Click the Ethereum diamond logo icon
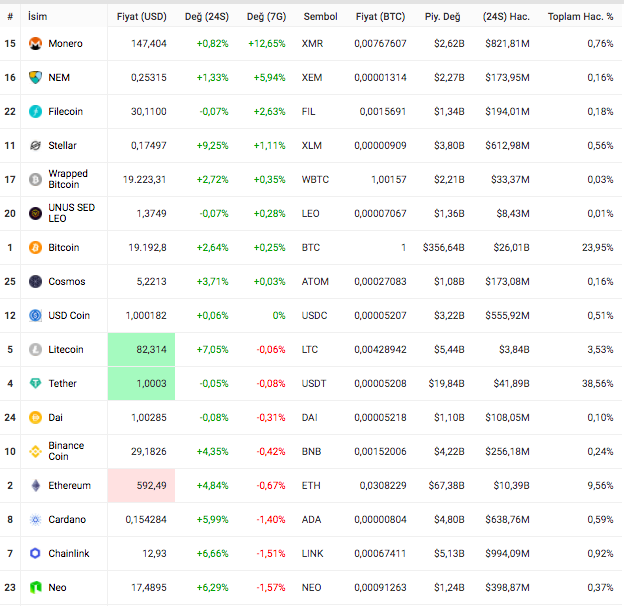The height and width of the screenshot is (606, 624). (x=35, y=485)
